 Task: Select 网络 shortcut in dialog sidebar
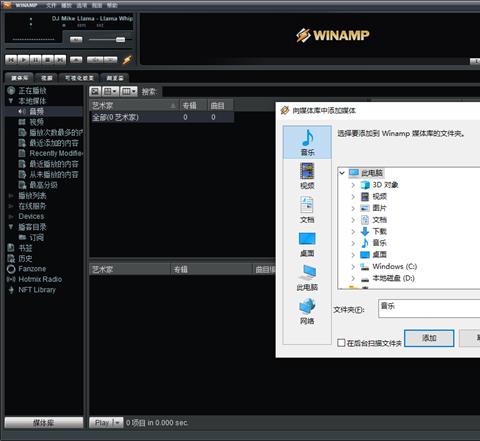[307, 311]
